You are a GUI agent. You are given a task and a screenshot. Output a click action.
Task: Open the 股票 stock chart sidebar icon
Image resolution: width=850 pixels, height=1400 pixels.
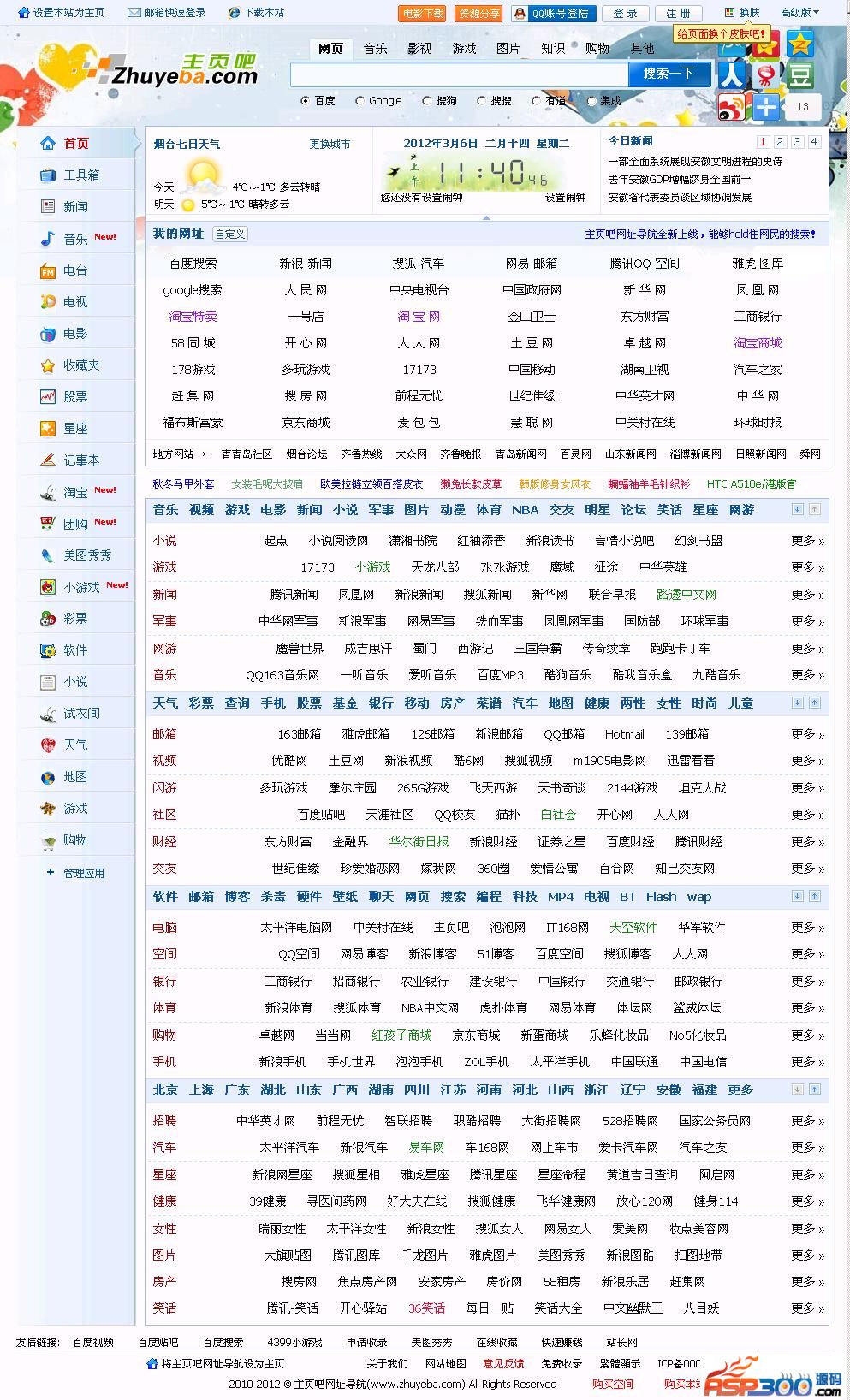click(x=48, y=396)
